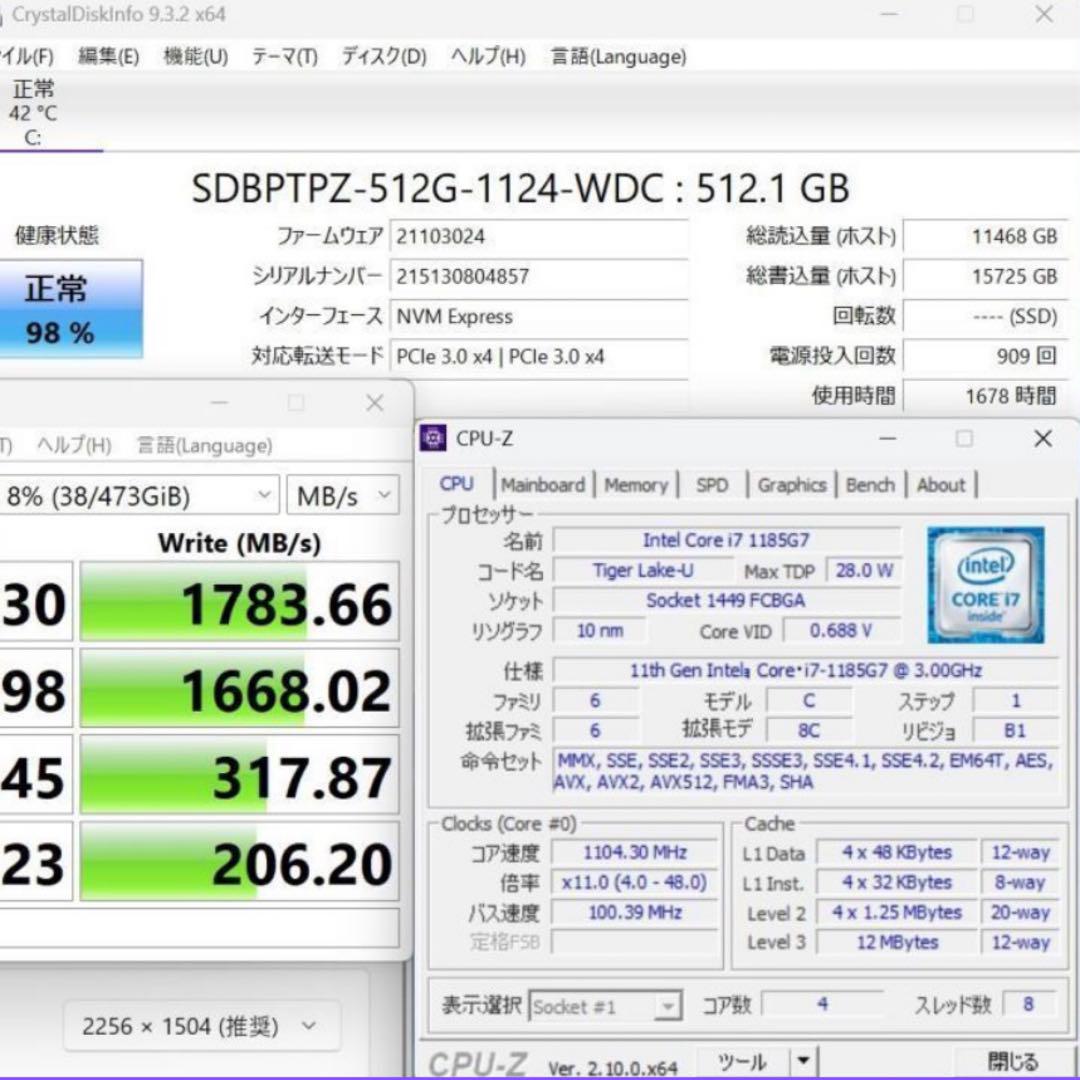Switch to the Memory tab in CPU-Z
1080x1080 pixels.
click(x=636, y=485)
